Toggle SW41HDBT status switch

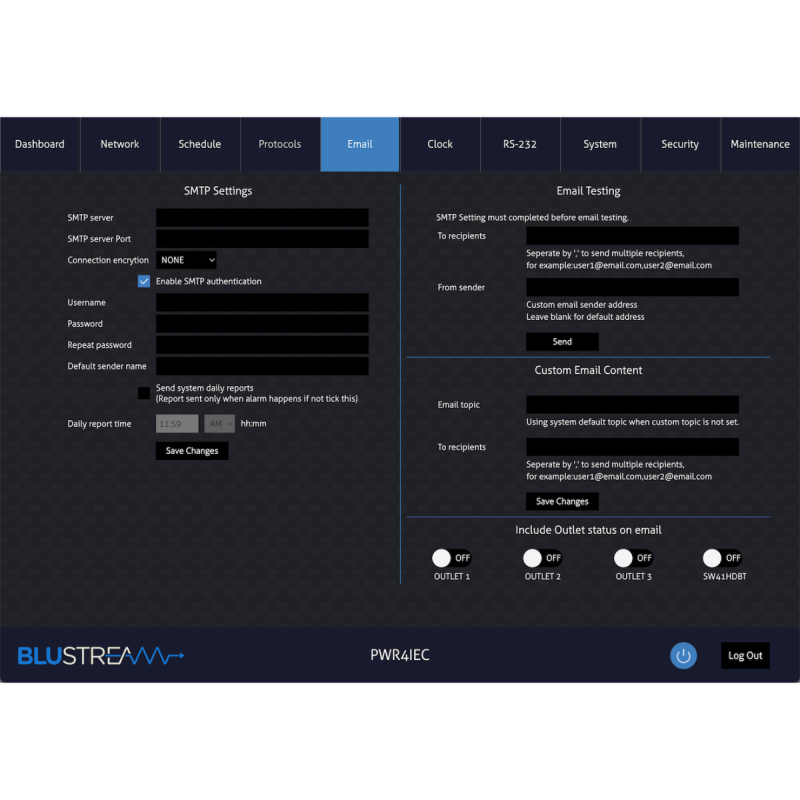coord(723,558)
